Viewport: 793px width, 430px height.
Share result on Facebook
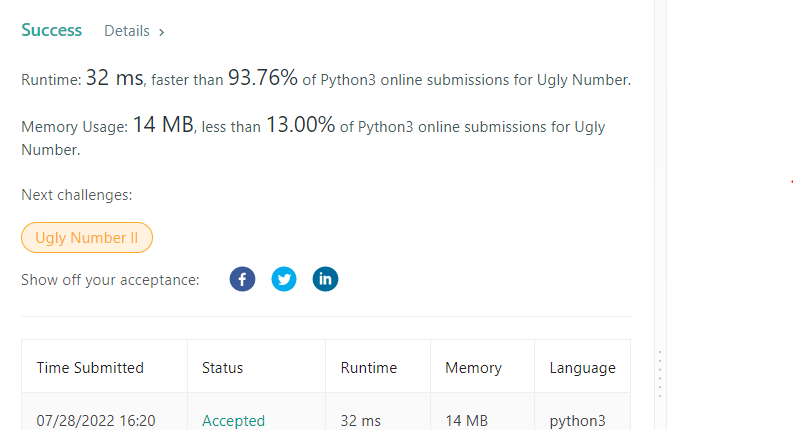pos(243,279)
